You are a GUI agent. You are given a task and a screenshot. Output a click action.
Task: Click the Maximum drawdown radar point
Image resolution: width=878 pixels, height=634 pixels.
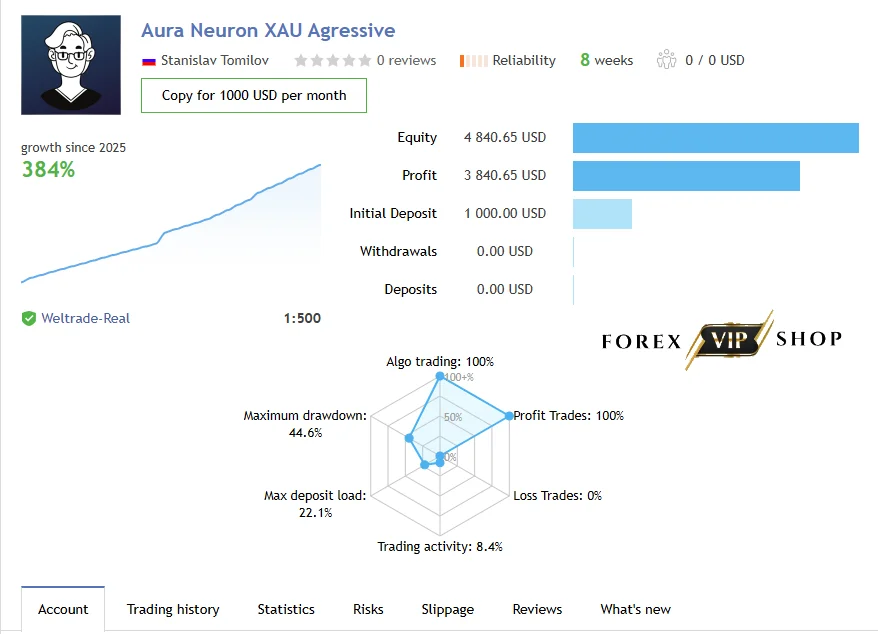click(409, 439)
